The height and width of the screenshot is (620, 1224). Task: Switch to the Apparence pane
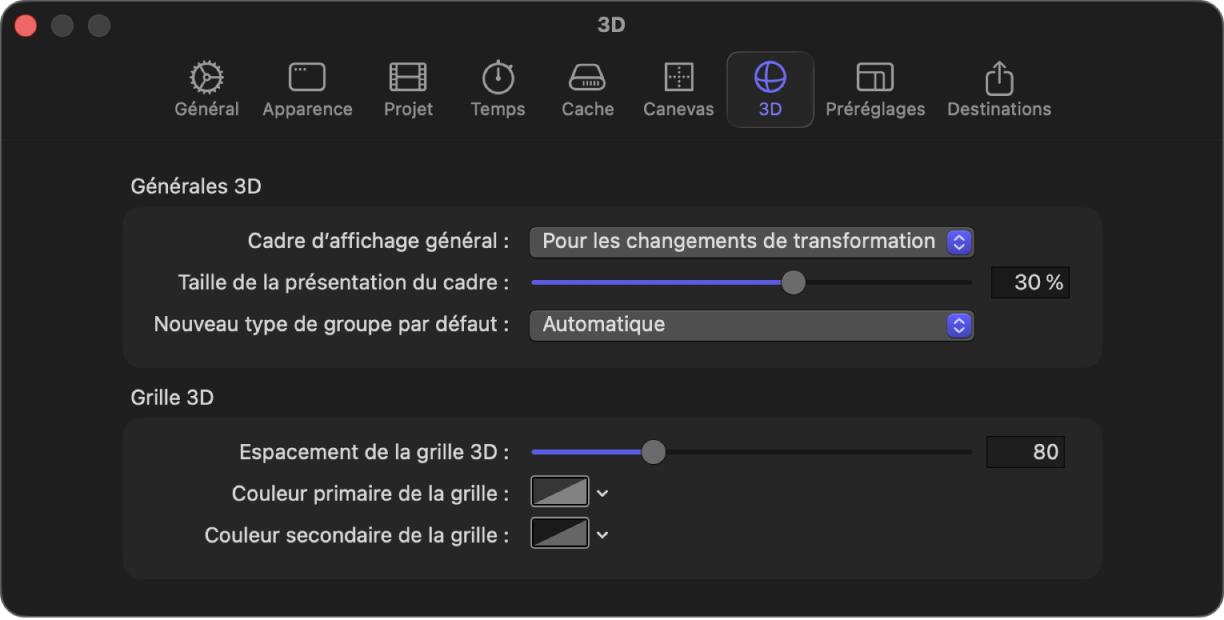pos(307,89)
